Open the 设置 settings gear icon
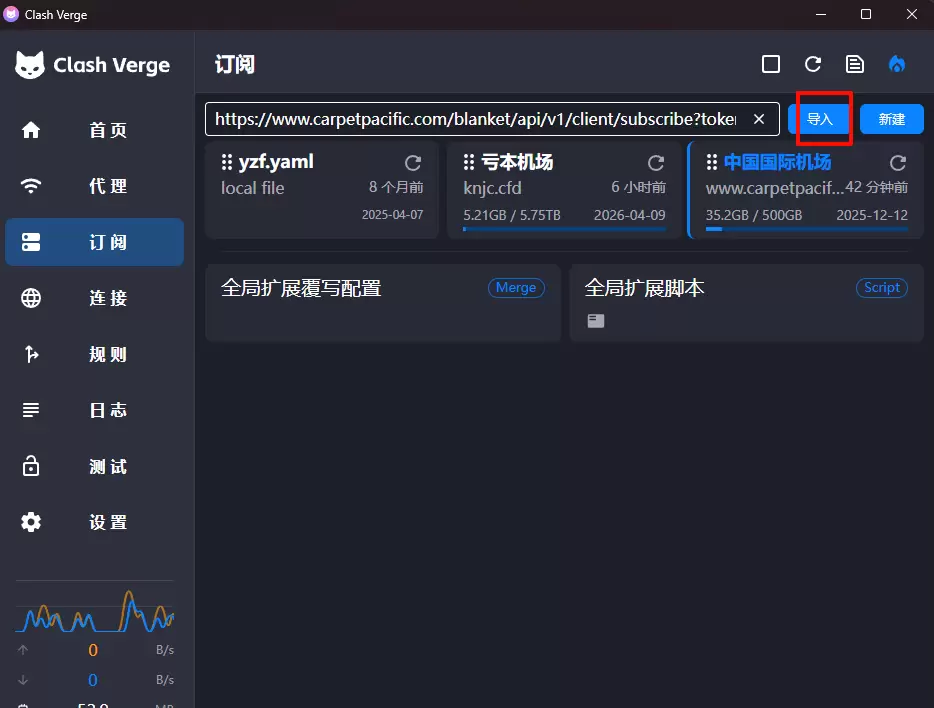Screen dimensions: 934x708 (30, 522)
